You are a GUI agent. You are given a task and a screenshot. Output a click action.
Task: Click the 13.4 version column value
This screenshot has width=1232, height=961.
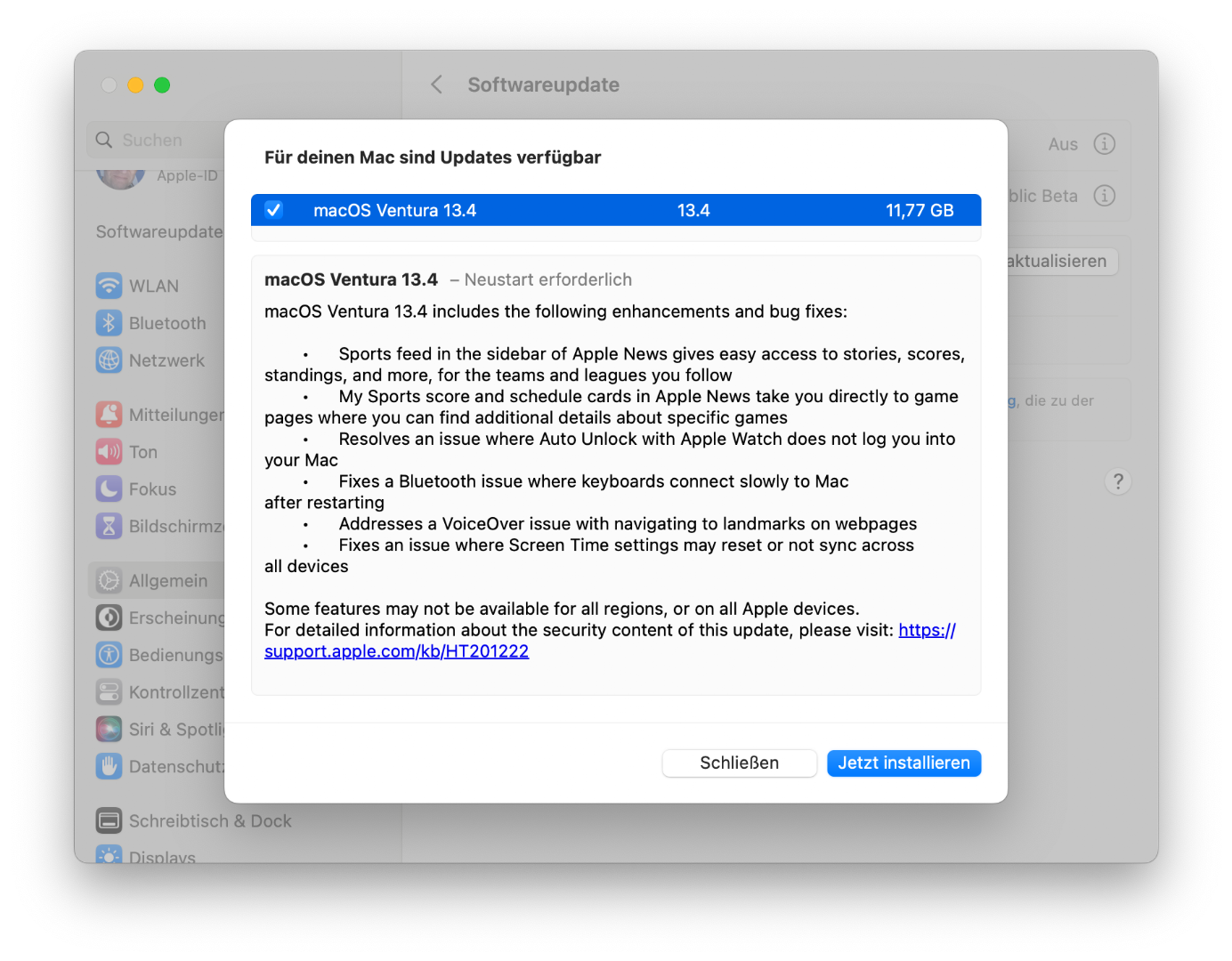tap(693, 211)
